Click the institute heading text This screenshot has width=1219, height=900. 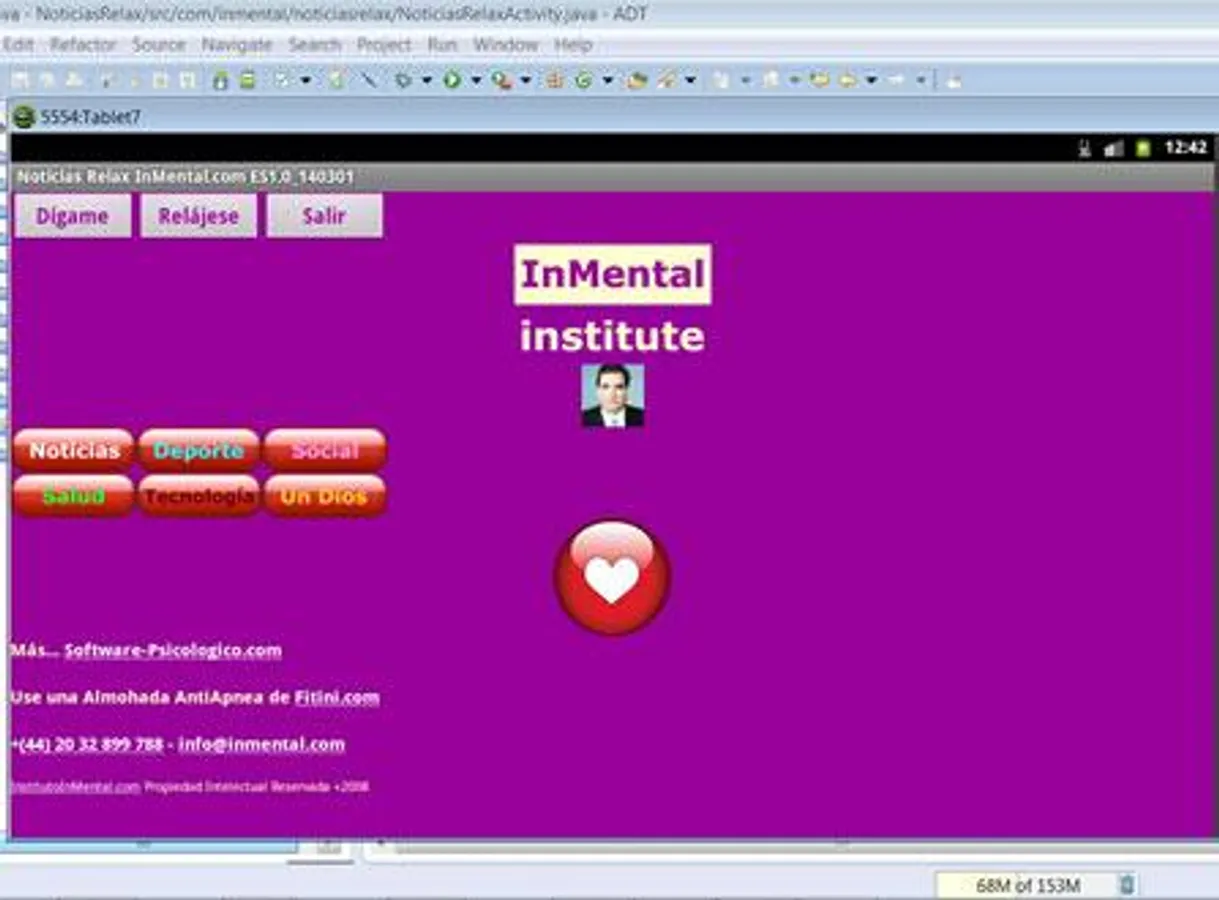(612, 336)
